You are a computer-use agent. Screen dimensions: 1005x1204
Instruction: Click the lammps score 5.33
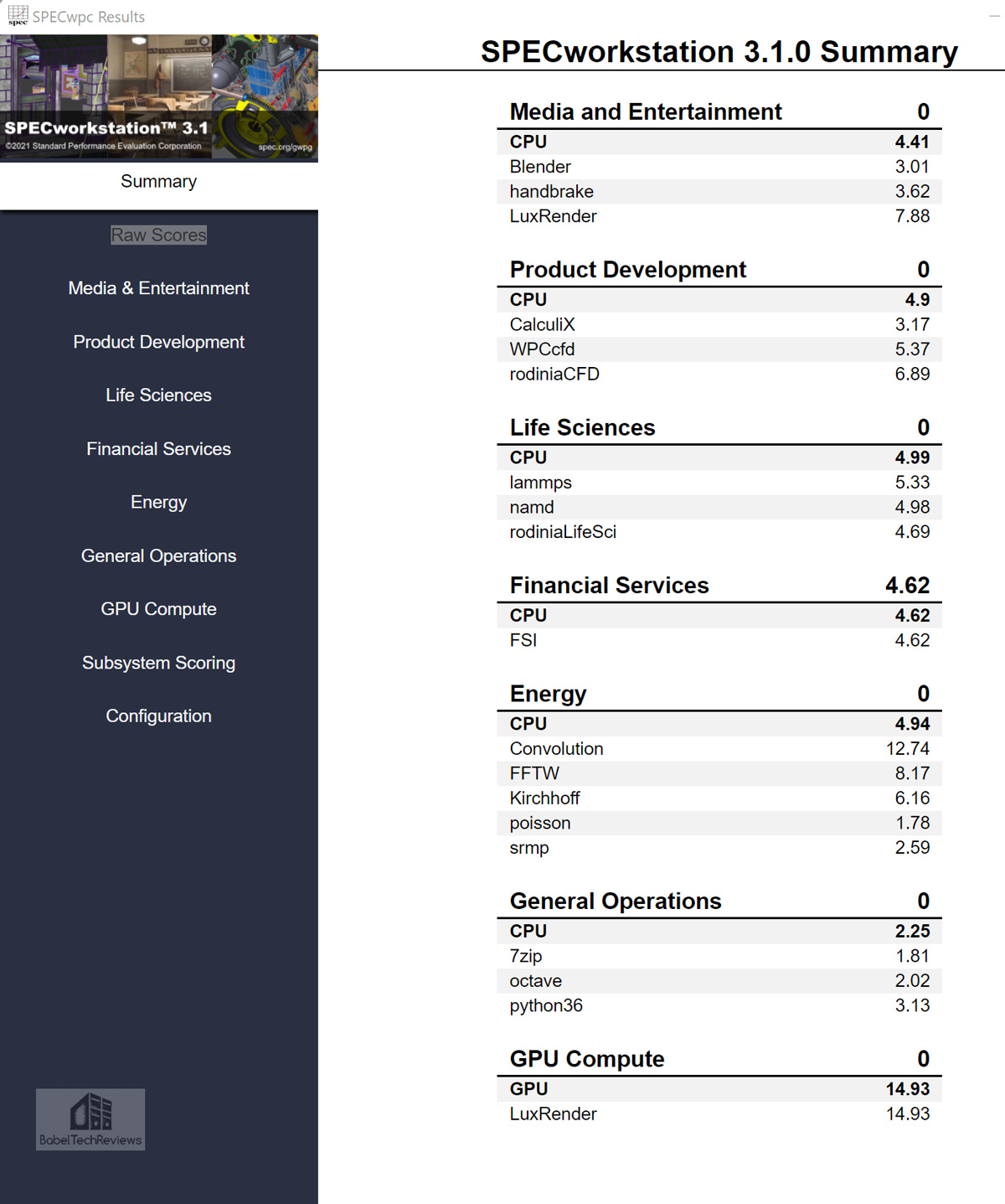912,483
